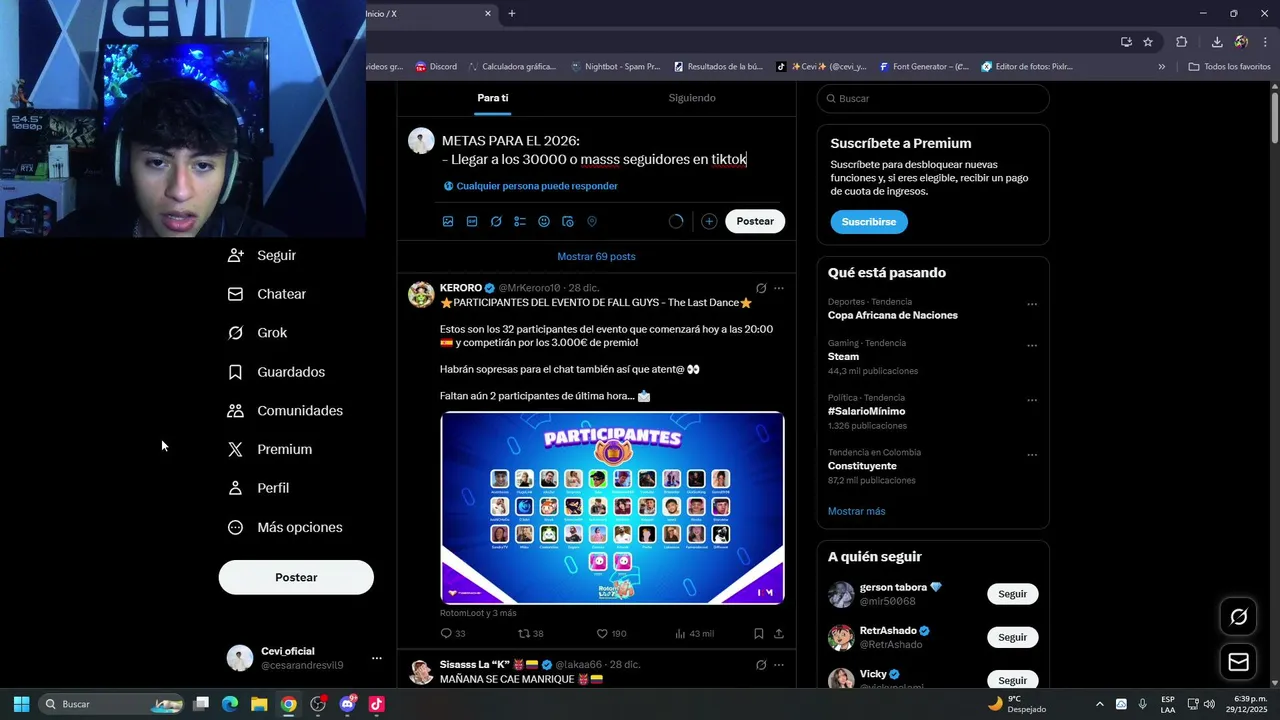Open Grok explain icon on KERORO's post

pos(761,288)
